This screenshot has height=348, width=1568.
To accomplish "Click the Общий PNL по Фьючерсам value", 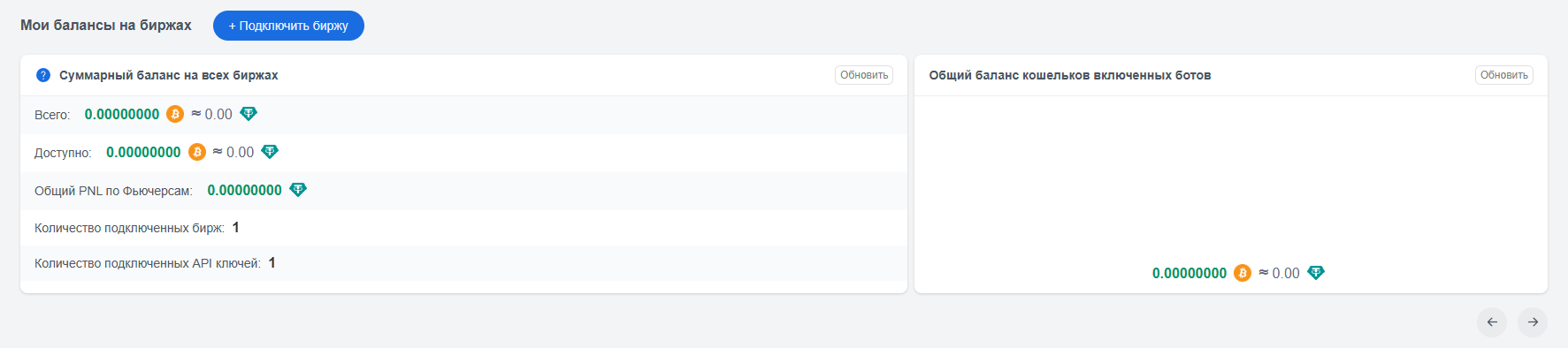I will point(244,190).
